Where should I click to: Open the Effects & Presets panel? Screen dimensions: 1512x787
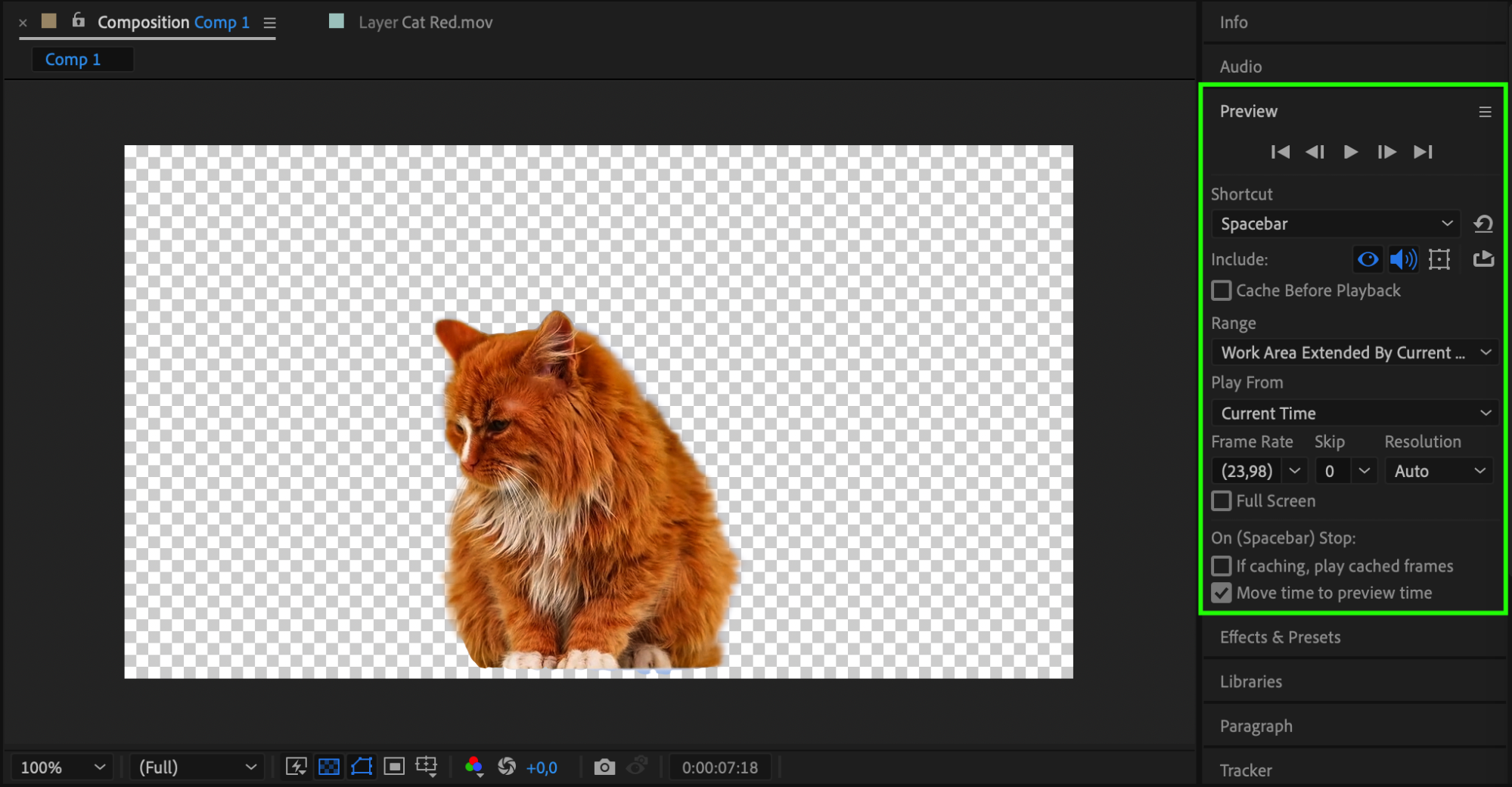1280,637
